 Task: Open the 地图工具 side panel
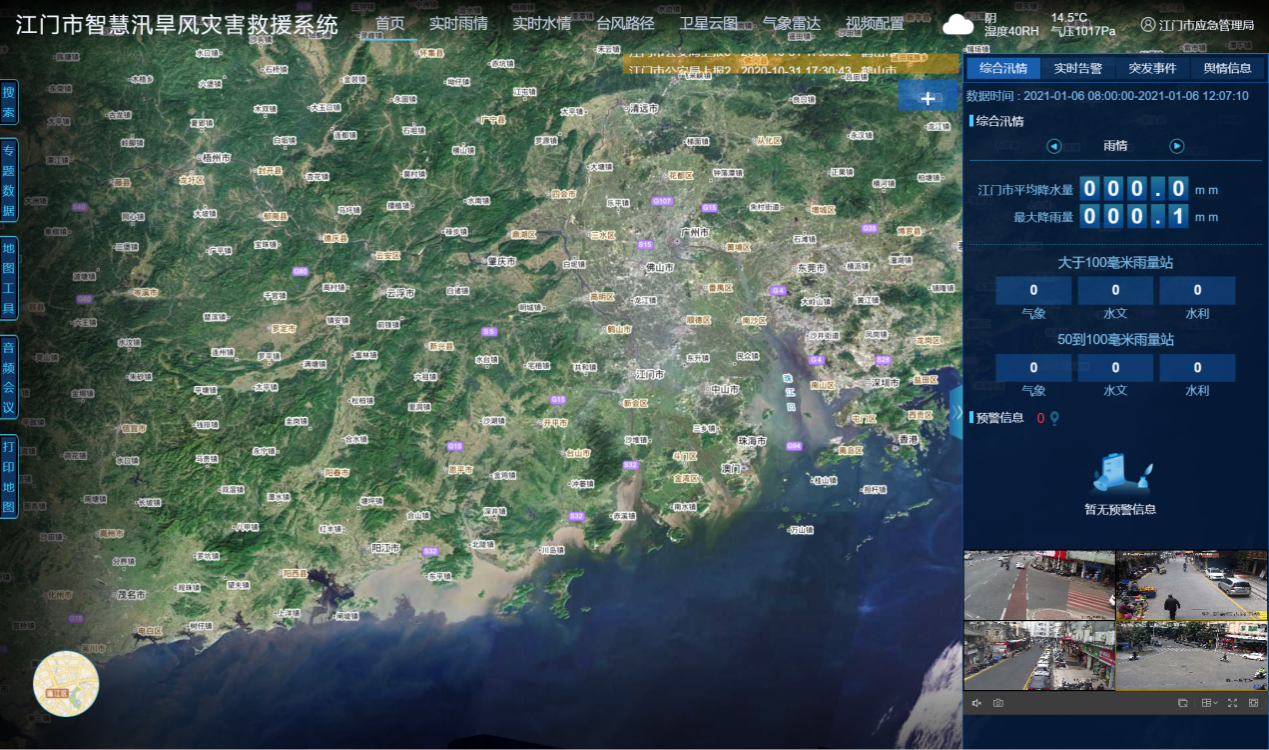pos(8,278)
